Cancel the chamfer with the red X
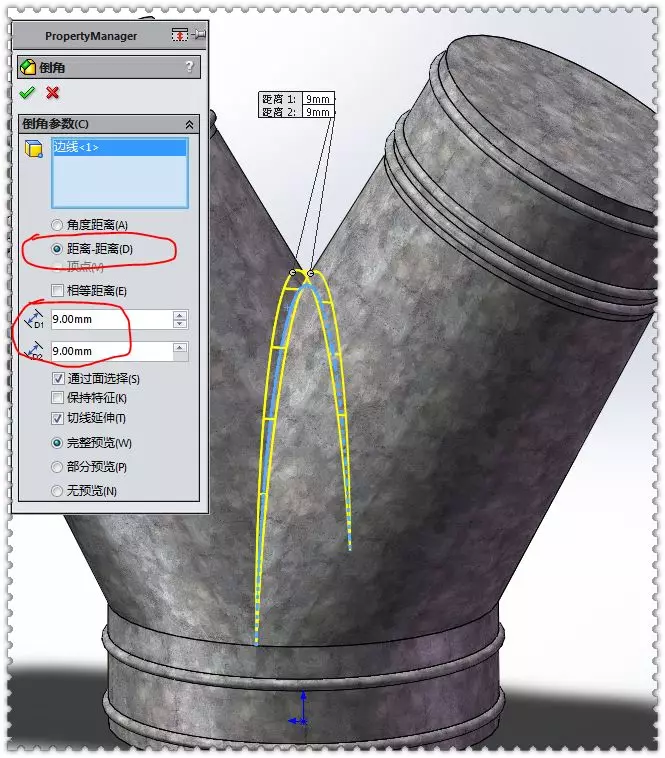This screenshot has width=665, height=758. tap(52, 92)
